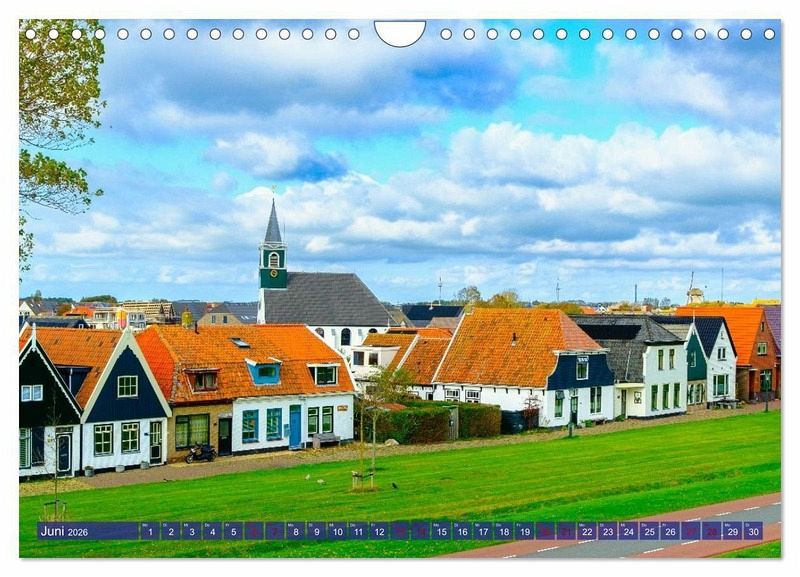Select date cell 17 in the calendar strip
Image resolution: width=800 pixels, height=577 pixels.
pyautogui.click(x=483, y=531)
